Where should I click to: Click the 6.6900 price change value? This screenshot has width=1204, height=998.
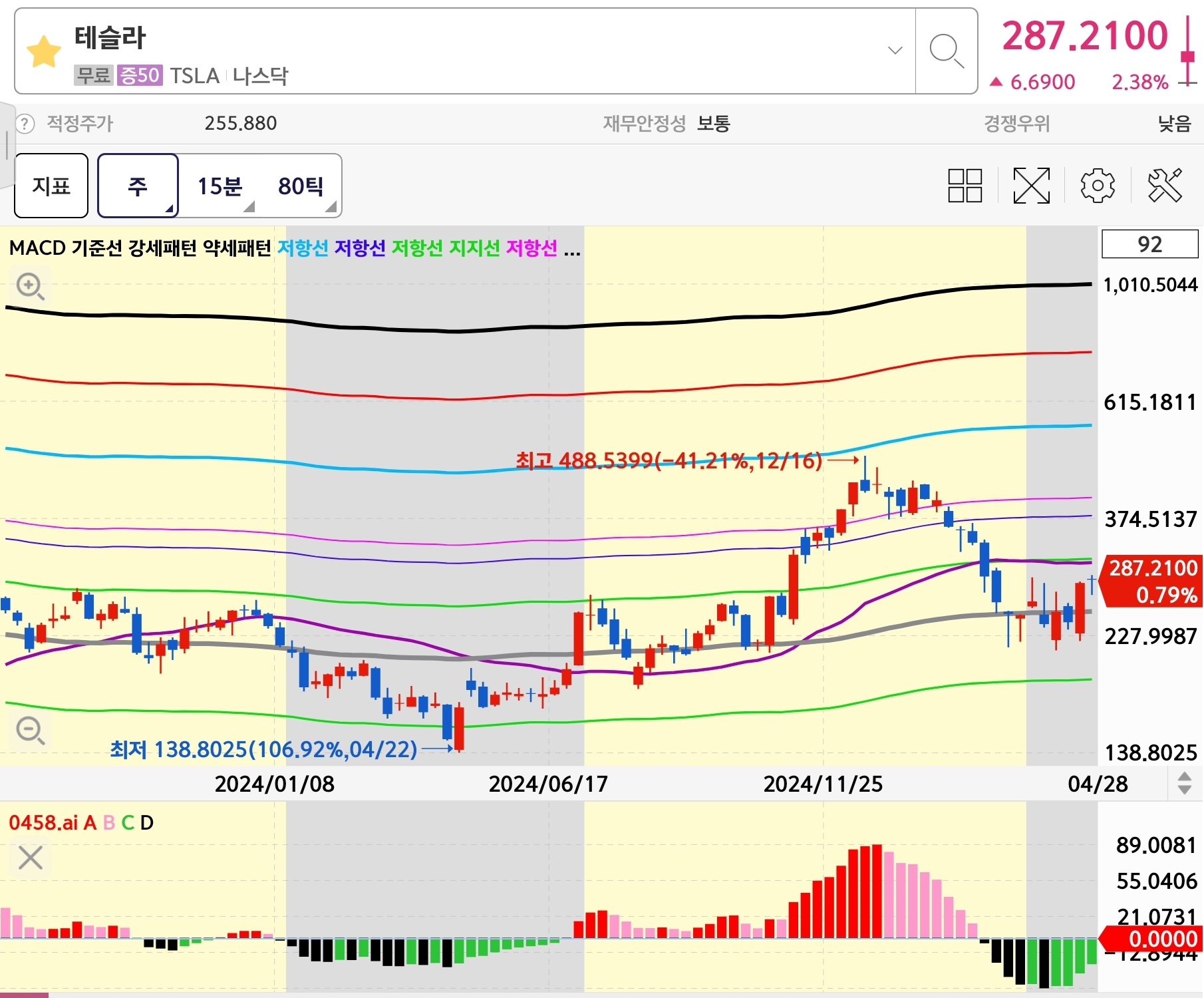(x=1042, y=82)
